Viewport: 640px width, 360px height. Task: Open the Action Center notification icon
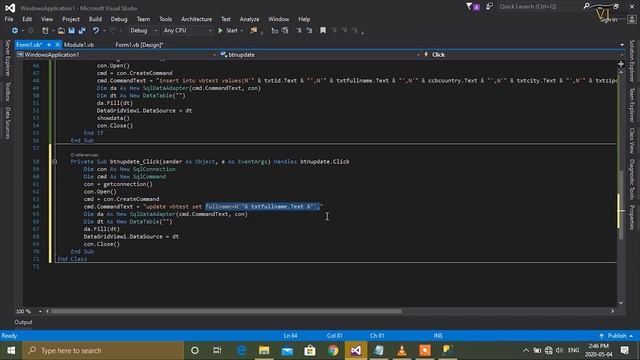[624, 350]
